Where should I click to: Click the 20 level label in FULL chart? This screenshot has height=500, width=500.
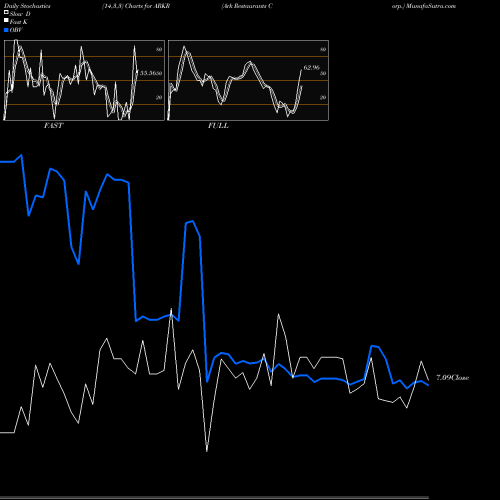pyautogui.click(x=323, y=97)
